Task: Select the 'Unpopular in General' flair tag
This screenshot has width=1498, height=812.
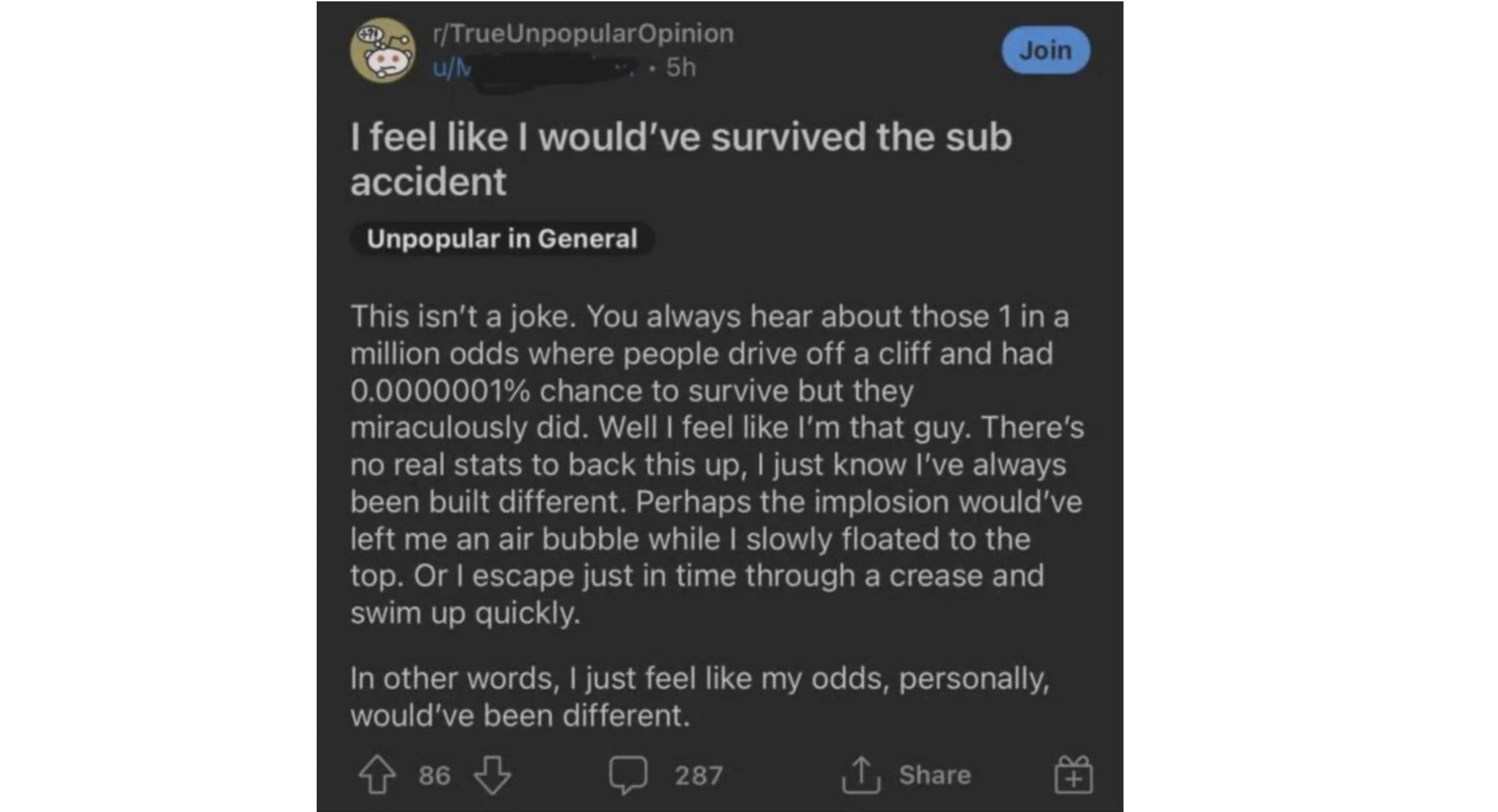Action: coord(502,239)
